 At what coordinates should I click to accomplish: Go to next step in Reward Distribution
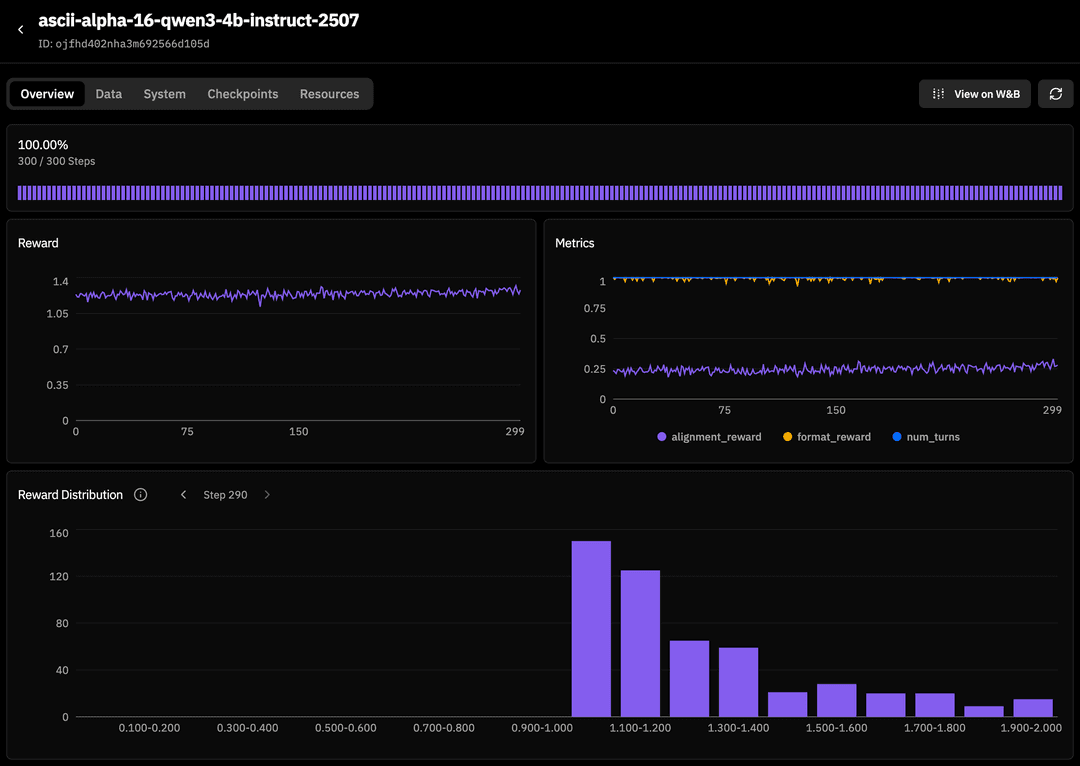[267, 495]
